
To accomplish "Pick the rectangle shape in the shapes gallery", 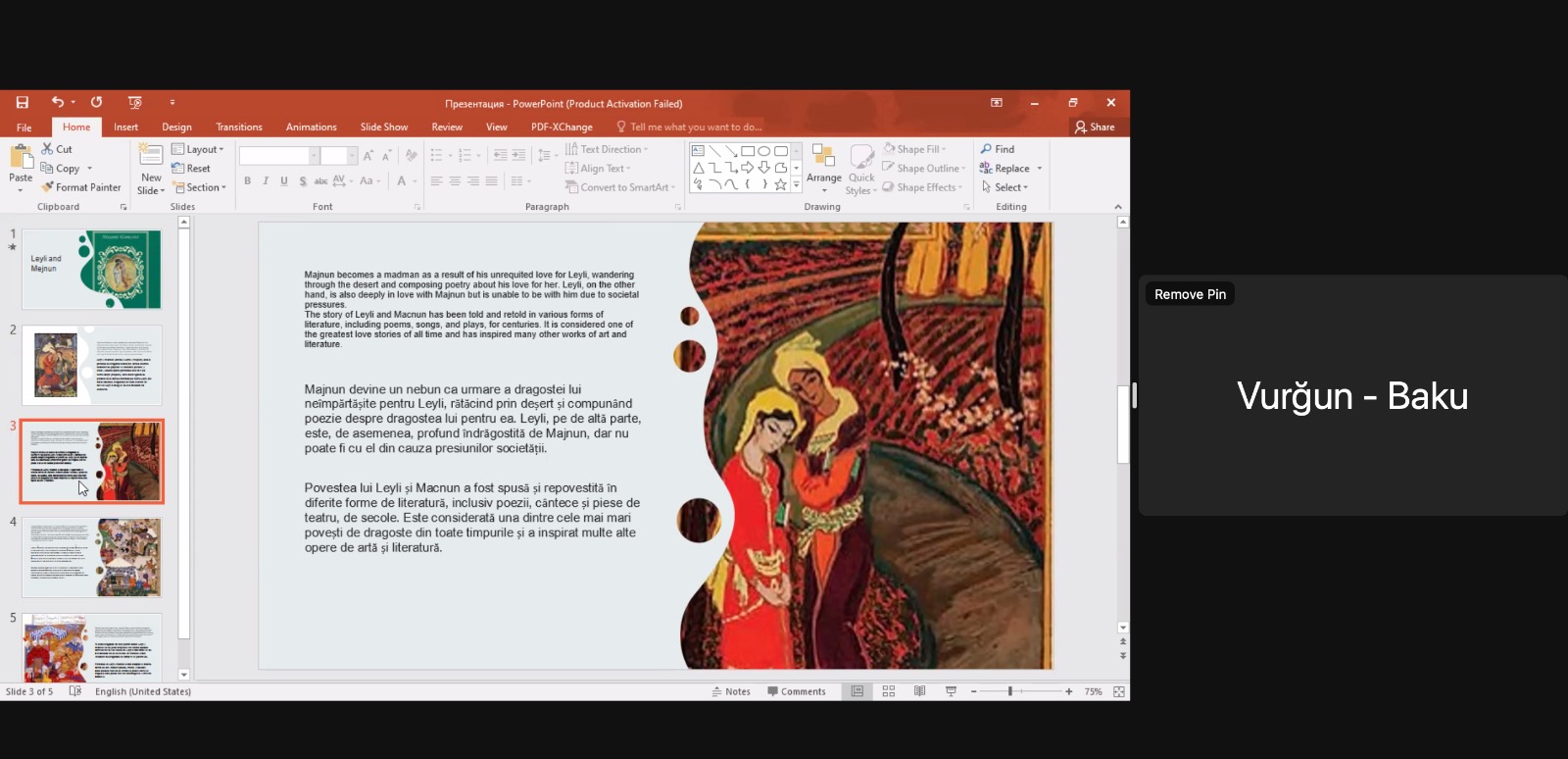I will click(748, 151).
